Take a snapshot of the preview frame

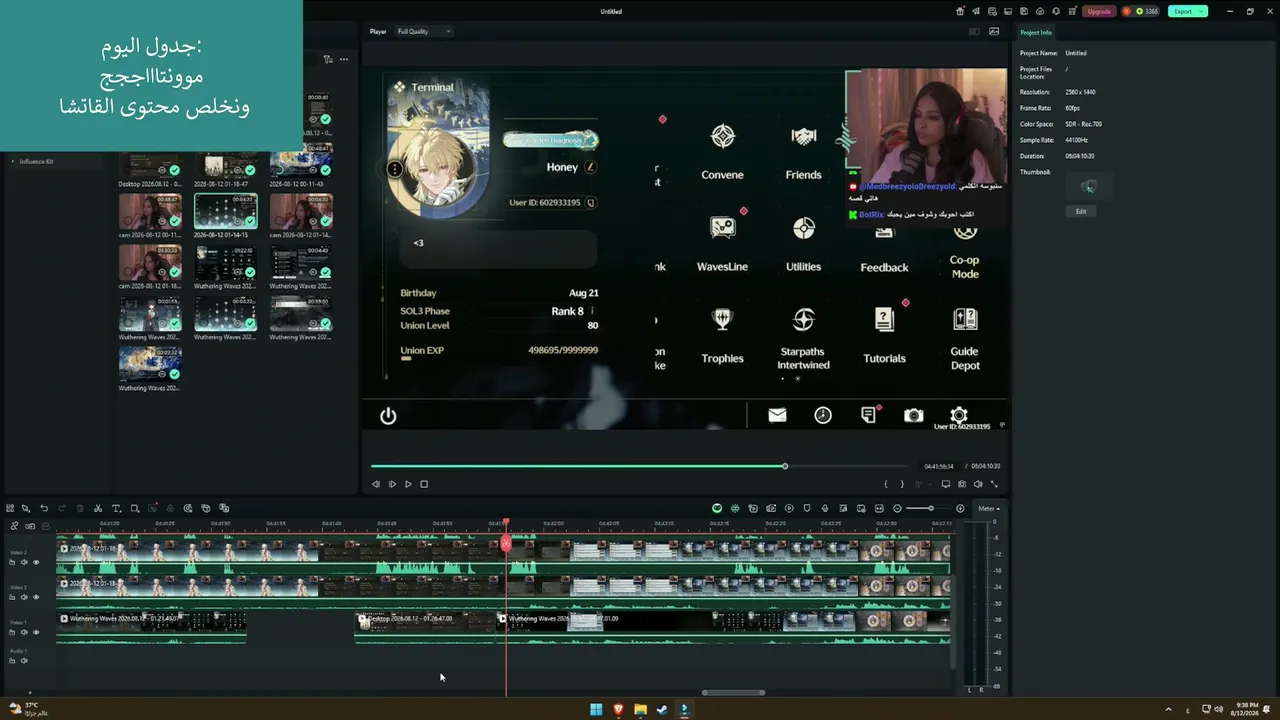[x=962, y=484]
